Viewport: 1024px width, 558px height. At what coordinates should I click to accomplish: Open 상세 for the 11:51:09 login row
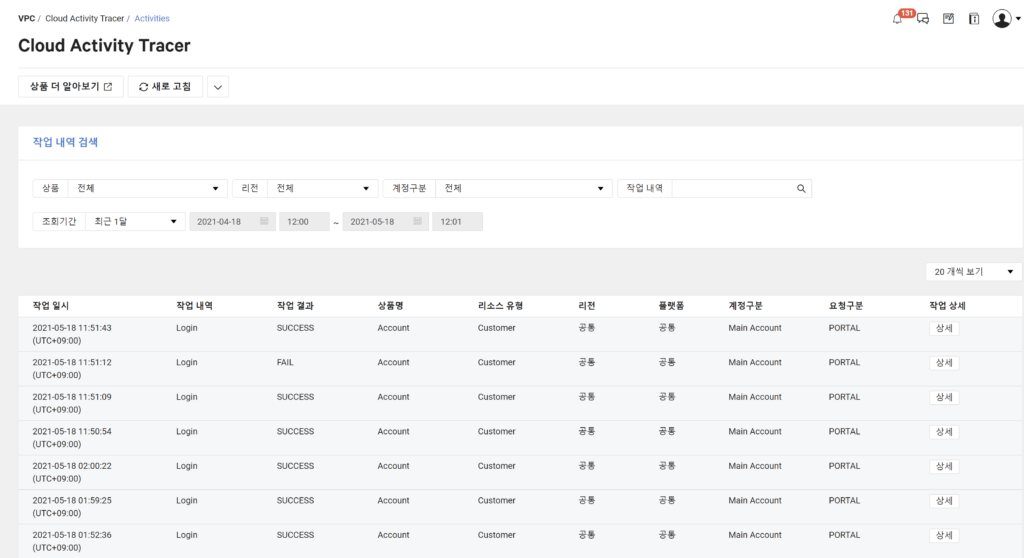pos(944,397)
